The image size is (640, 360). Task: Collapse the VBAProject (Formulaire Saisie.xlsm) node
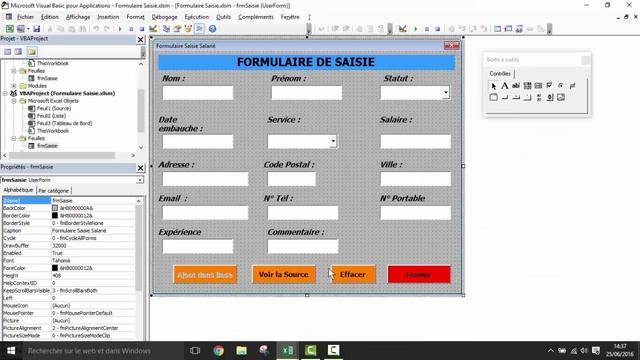5,93
